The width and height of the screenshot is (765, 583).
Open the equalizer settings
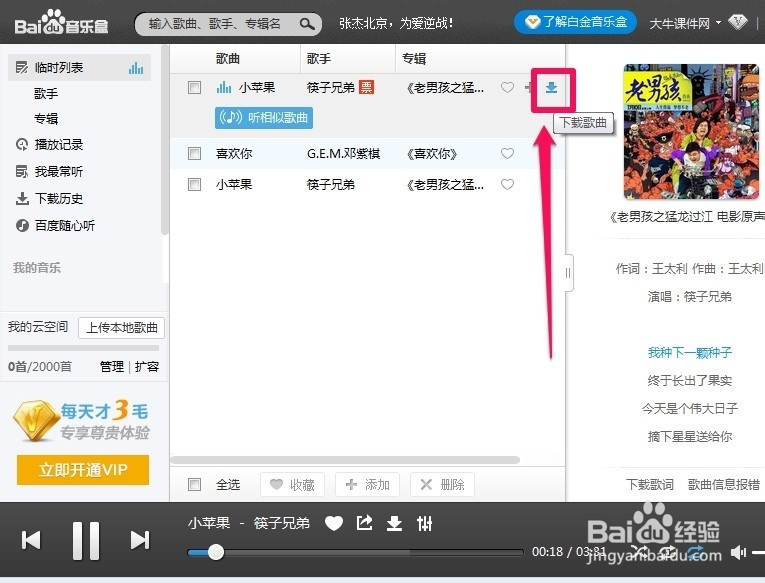(424, 523)
